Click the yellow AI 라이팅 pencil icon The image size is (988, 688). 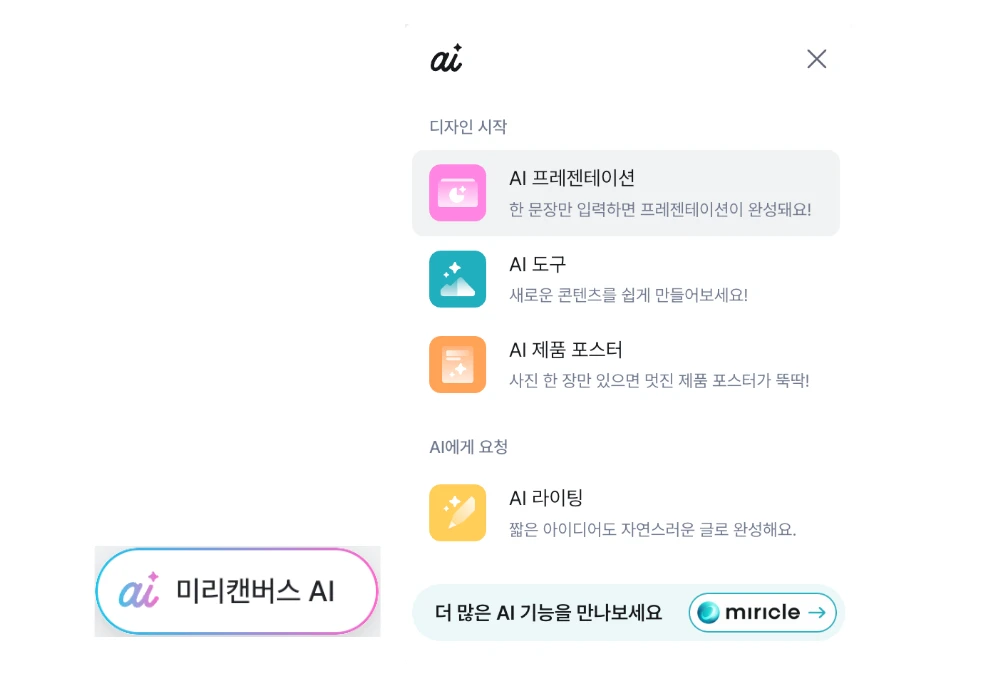[457, 512]
